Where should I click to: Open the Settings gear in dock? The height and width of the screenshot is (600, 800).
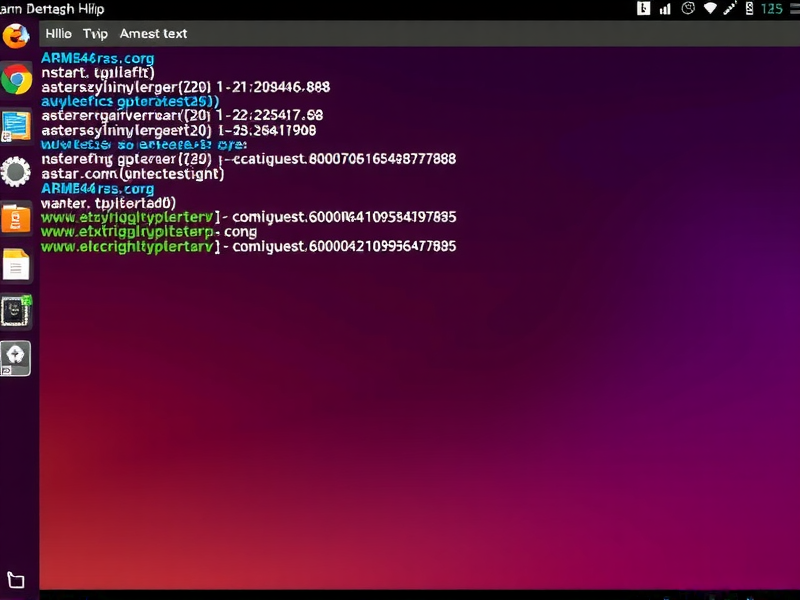point(16,172)
